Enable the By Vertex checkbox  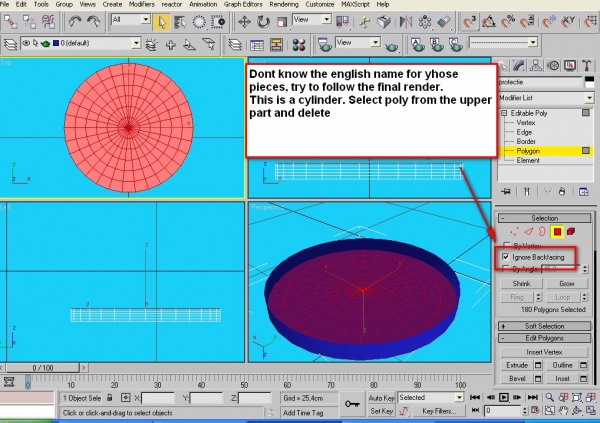click(x=506, y=245)
